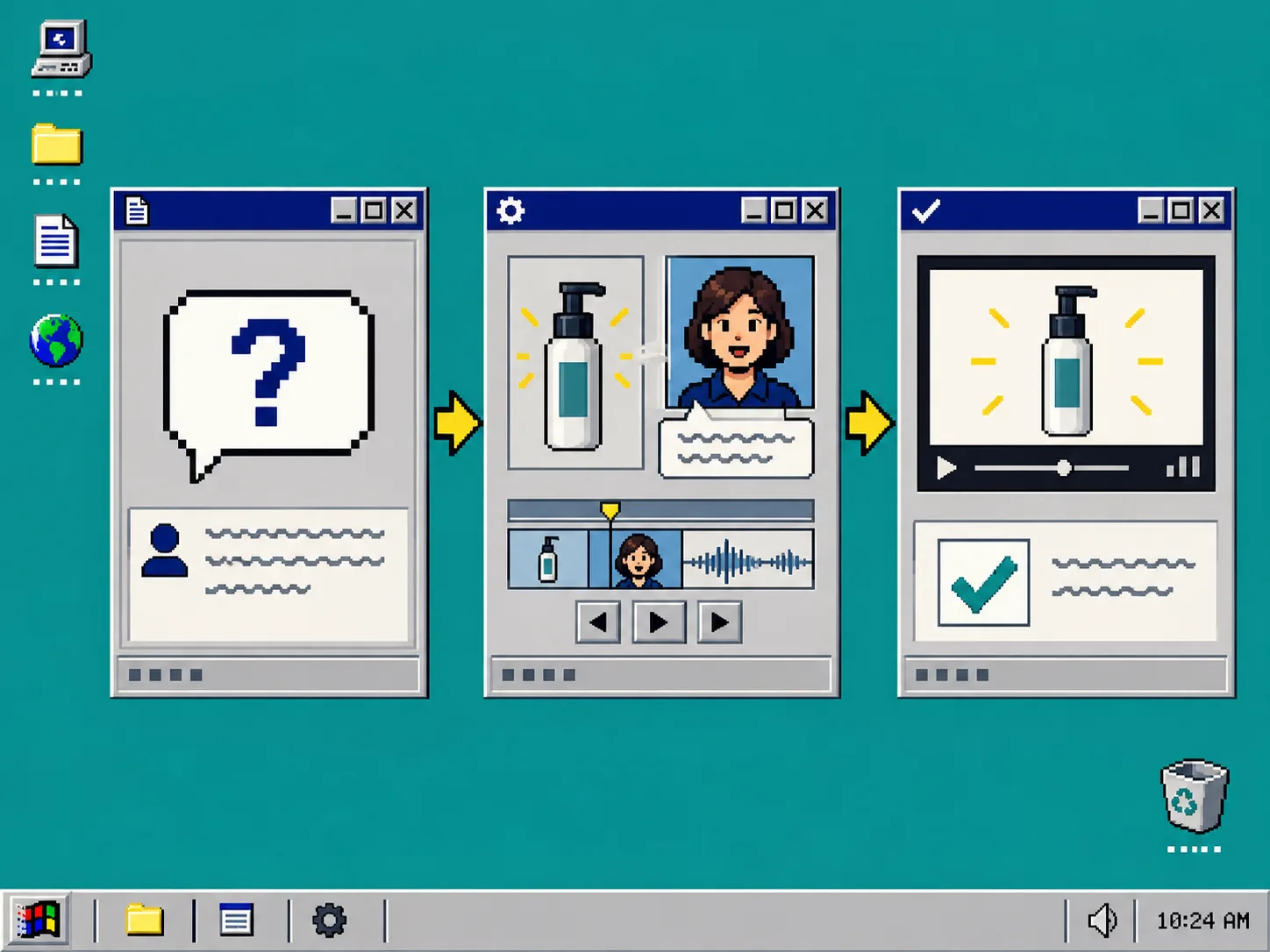Click the 10:24 AM clock

click(1202, 921)
